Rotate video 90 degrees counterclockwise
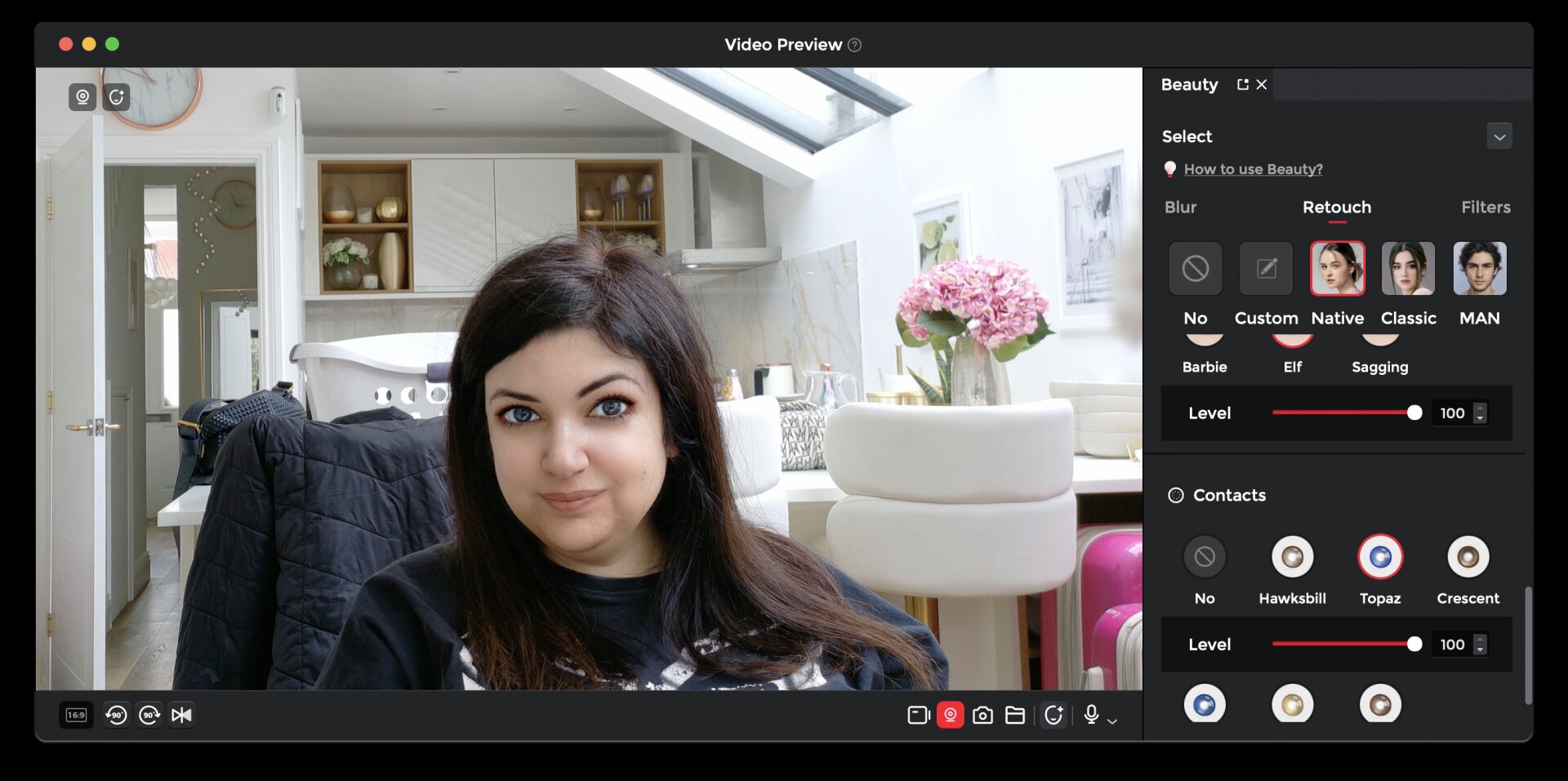 pos(116,716)
